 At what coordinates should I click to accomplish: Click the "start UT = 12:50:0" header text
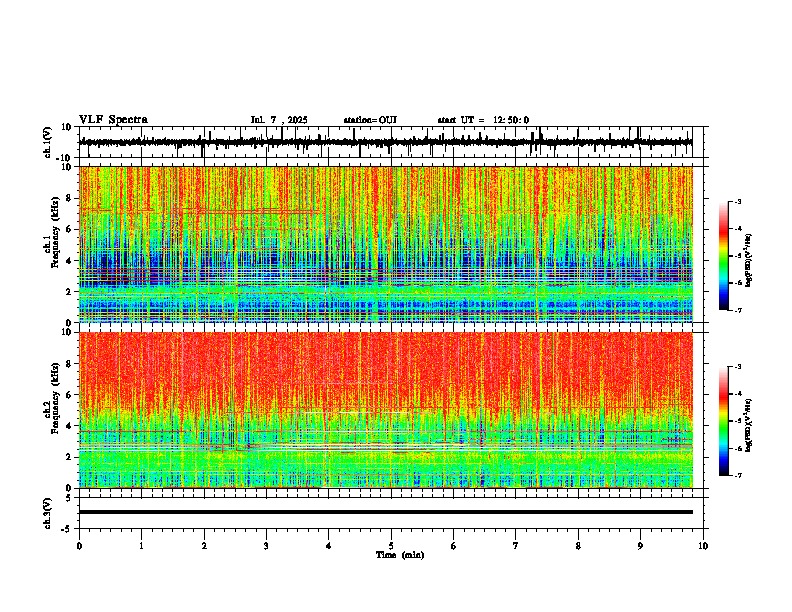[x=483, y=120]
